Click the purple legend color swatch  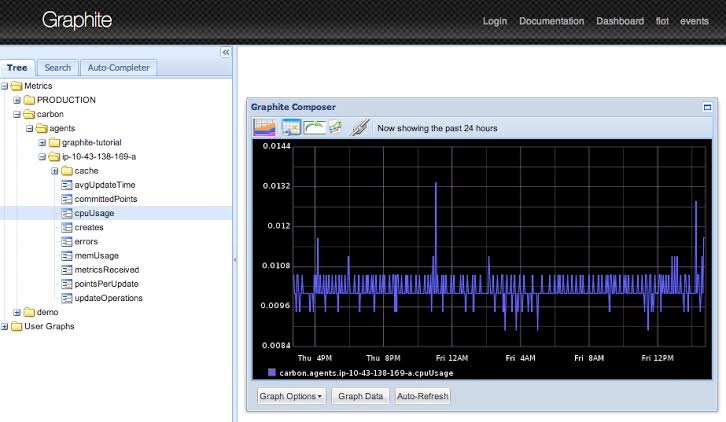(272, 372)
